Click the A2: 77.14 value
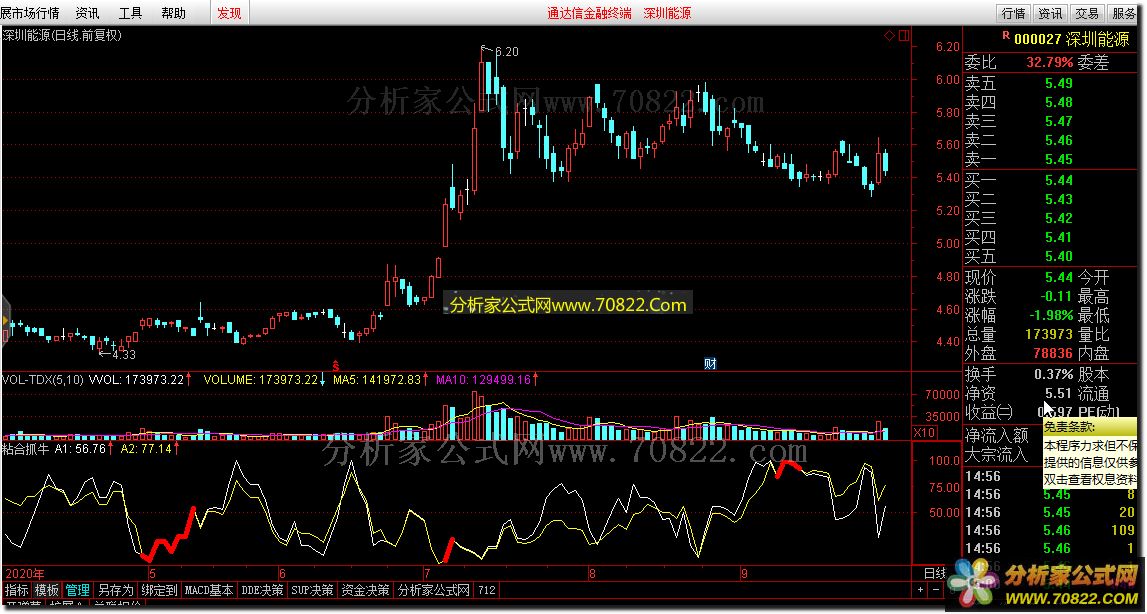This screenshot has height=614, width=1147. (x=146, y=449)
